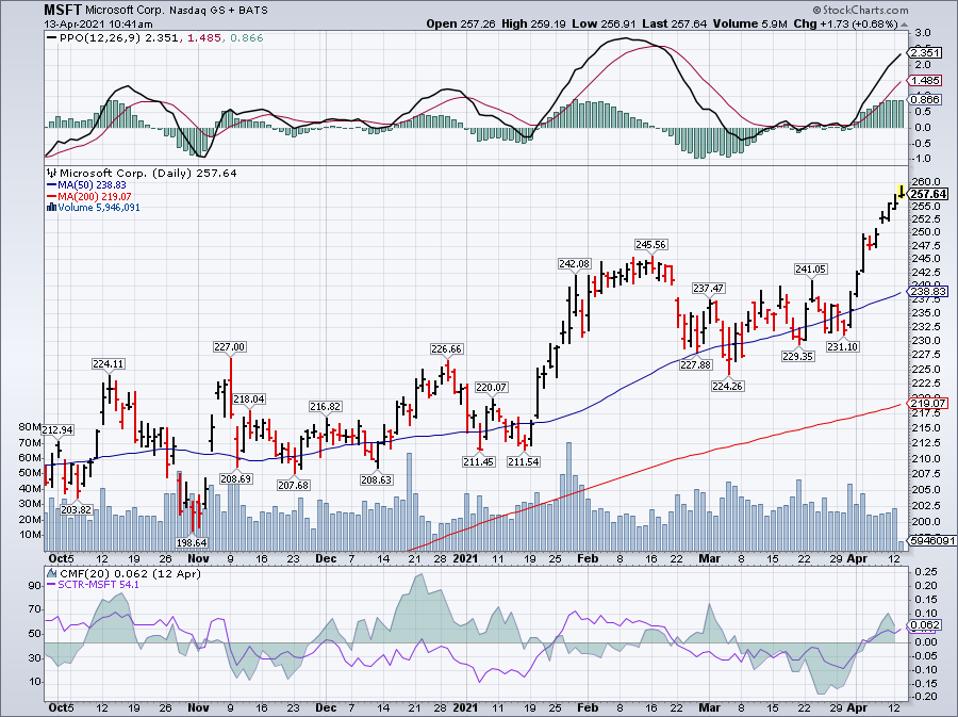
Task: Click the Open 257.26 header value
Action: (459, 24)
